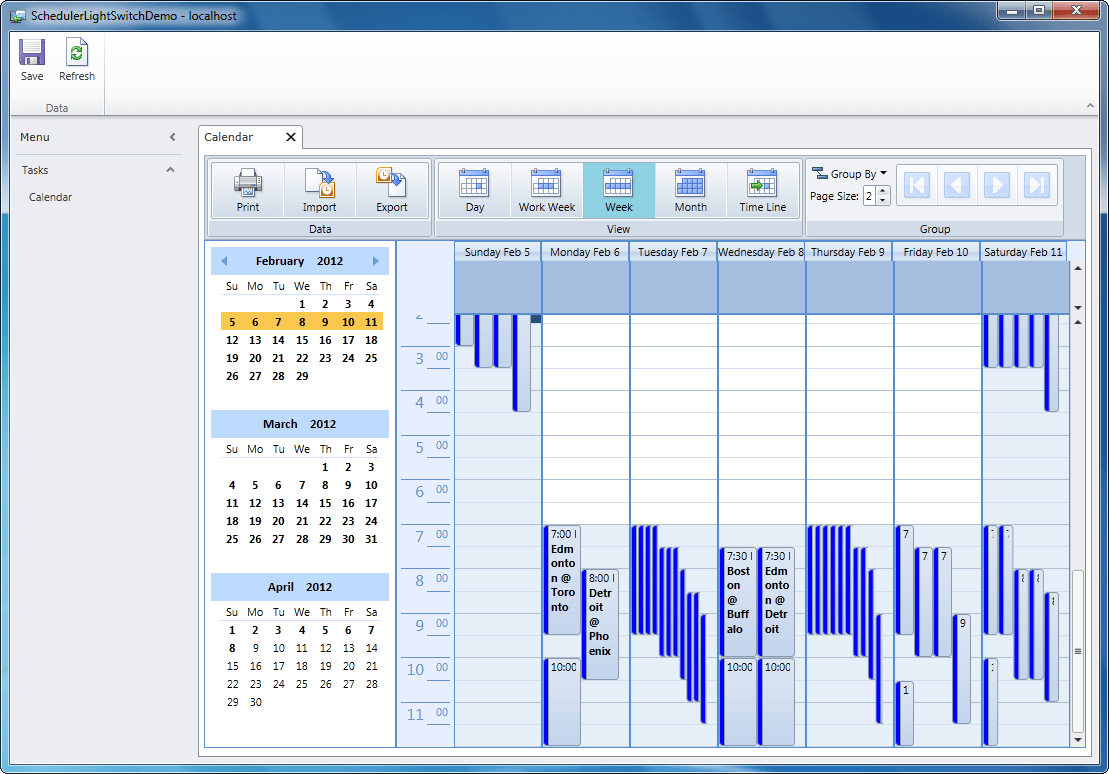Go to the next group page
This screenshot has height=774, width=1109.
pyautogui.click(x=997, y=185)
